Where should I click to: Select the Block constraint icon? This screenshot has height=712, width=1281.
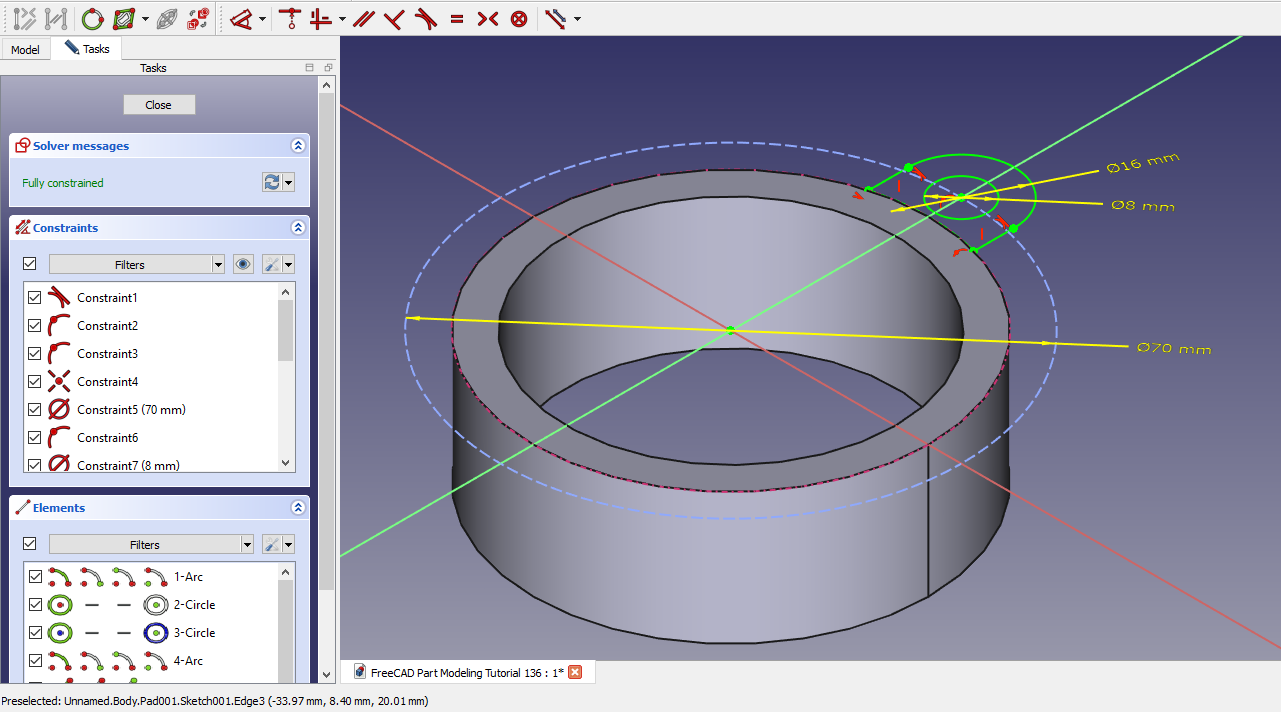coord(519,18)
